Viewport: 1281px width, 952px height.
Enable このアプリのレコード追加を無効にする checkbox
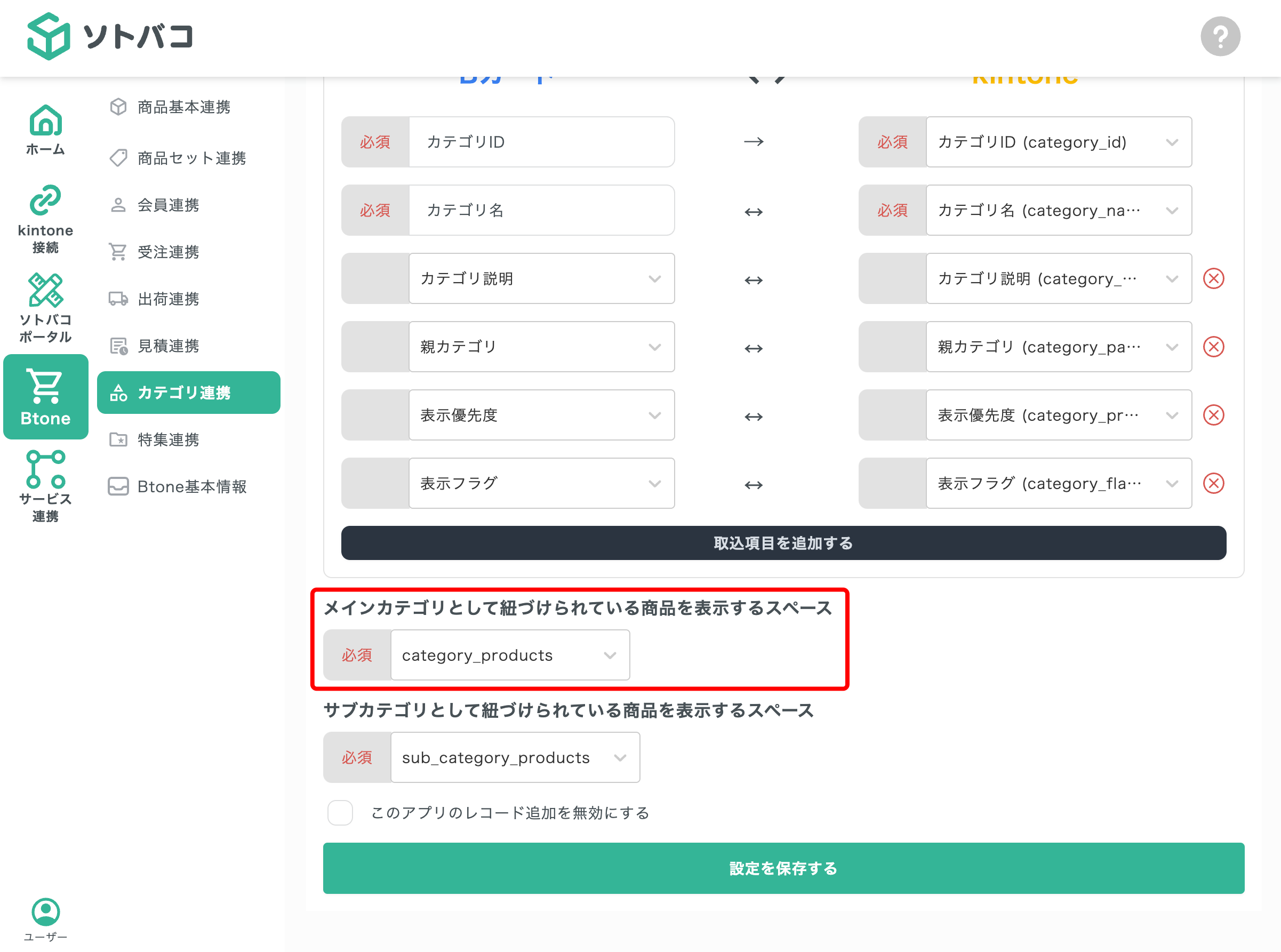pyautogui.click(x=340, y=813)
